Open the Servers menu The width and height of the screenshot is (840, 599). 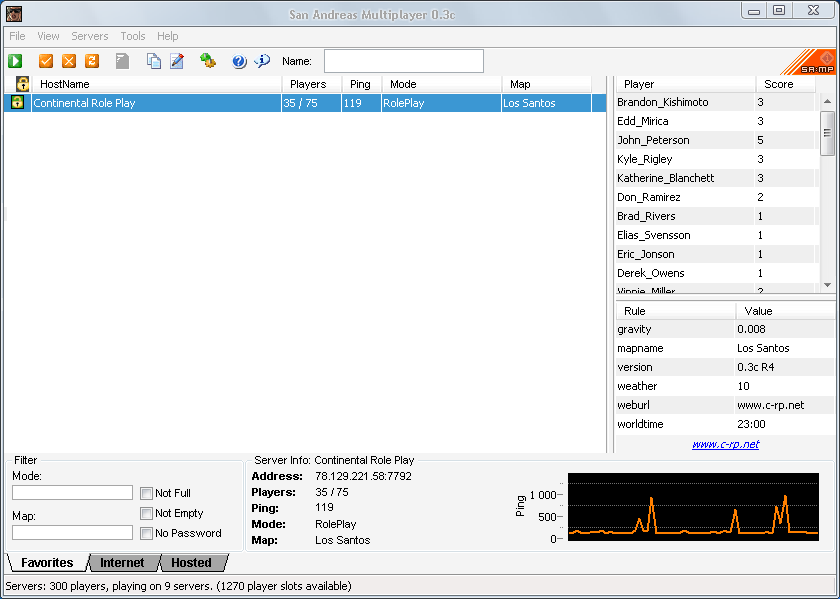point(89,36)
